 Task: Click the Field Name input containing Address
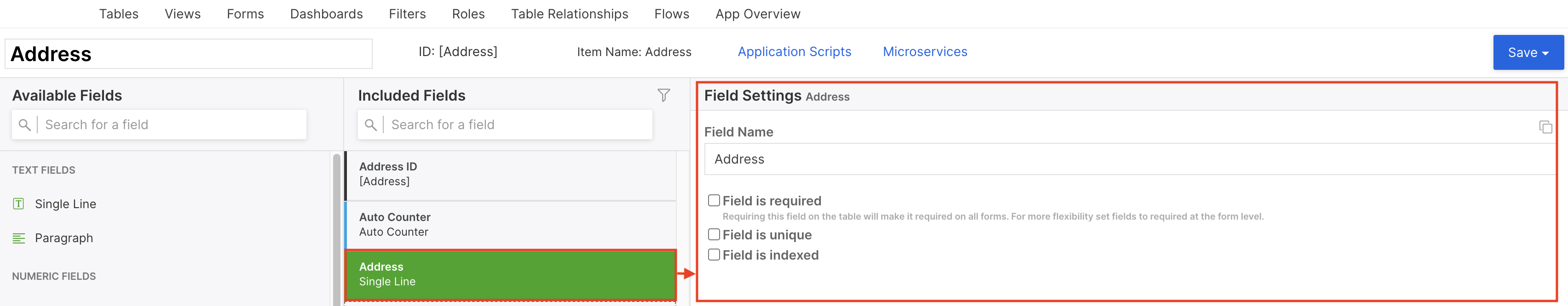(x=1130, y=159)
